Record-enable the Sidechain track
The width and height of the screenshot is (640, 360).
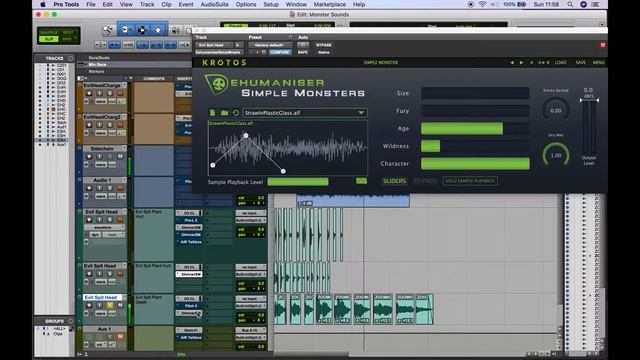(89, 157)
